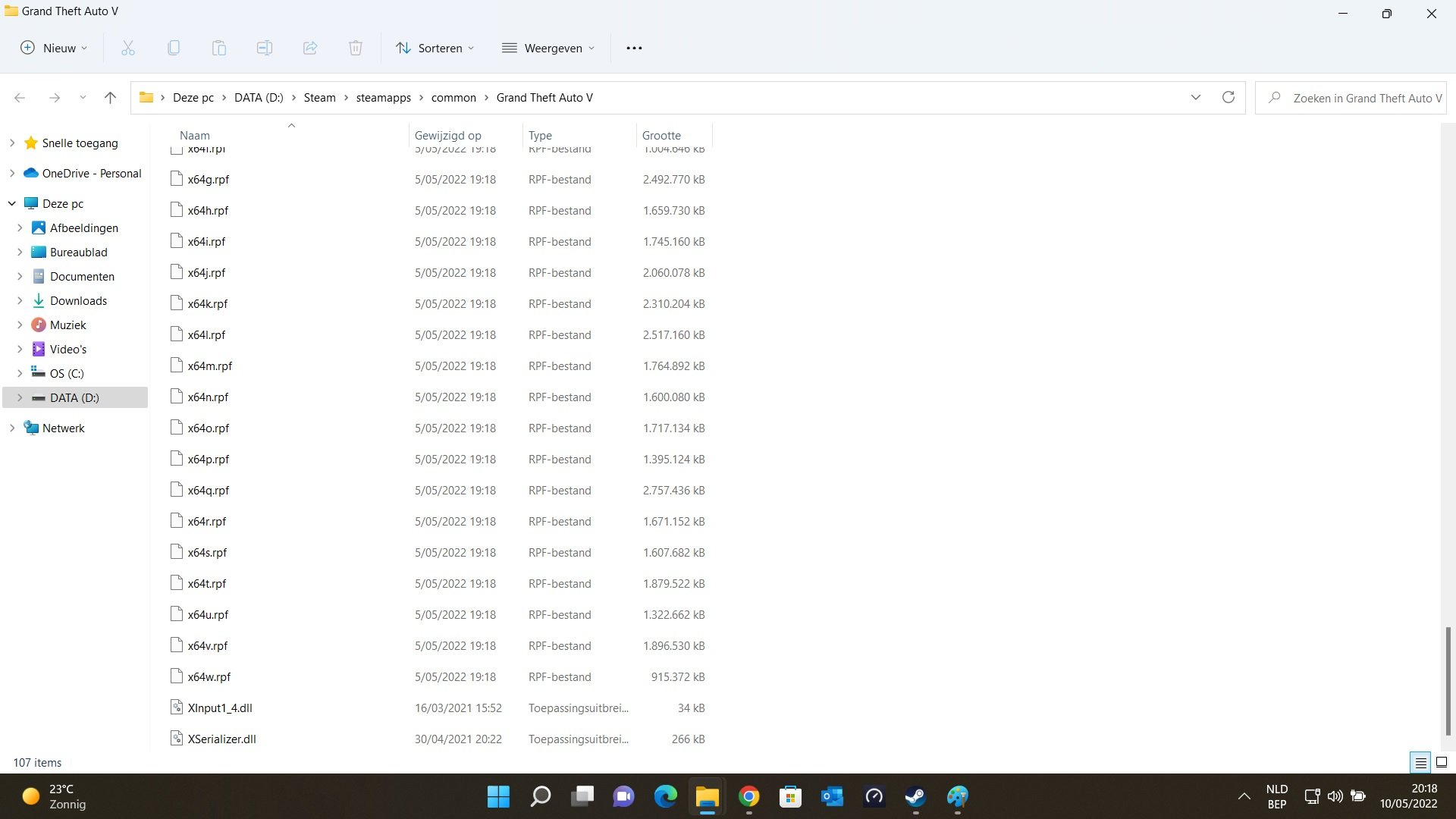
Task: Click the Cut scissors icon in toolbar
Action: click(x=128, y=48)
